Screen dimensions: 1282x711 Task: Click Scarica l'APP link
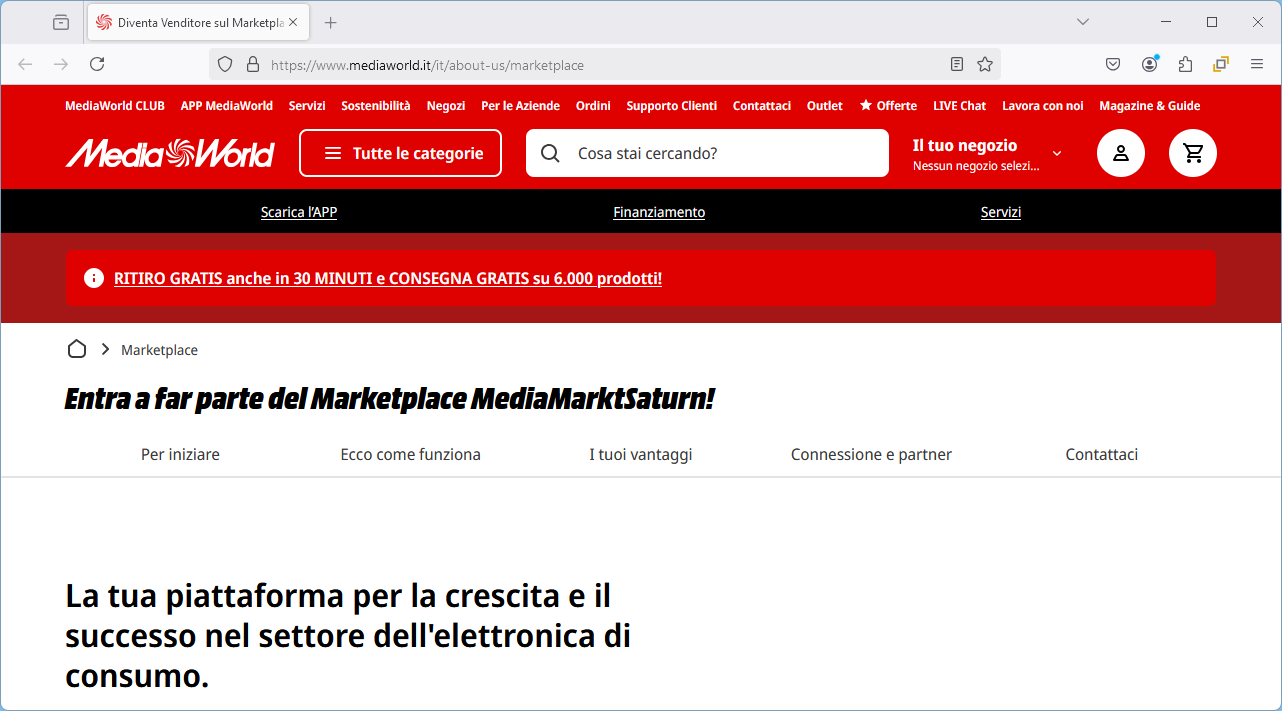click(x=299, y=212)
